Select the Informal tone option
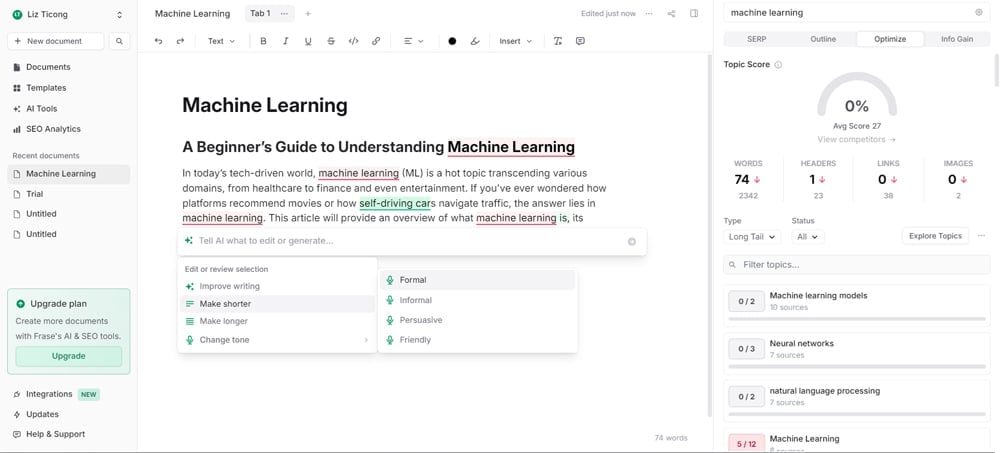Viewport: 1000px width, 453px height. [478, 301]
